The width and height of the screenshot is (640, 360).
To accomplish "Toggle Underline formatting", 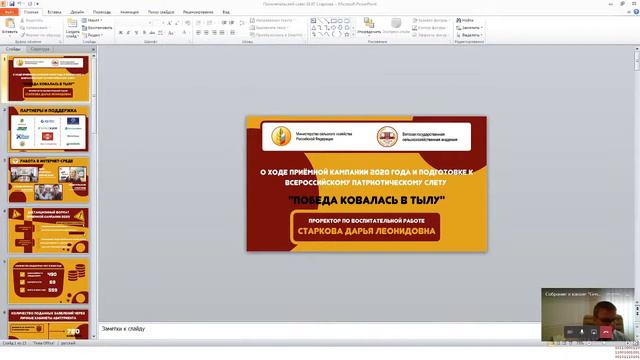I will pos(136,33).
